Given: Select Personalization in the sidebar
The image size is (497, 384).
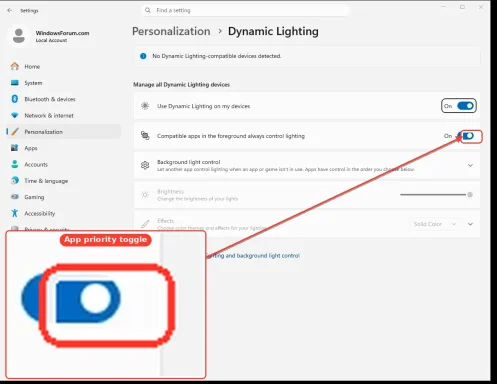Looking at the screenshot, I should click(63, 132).
